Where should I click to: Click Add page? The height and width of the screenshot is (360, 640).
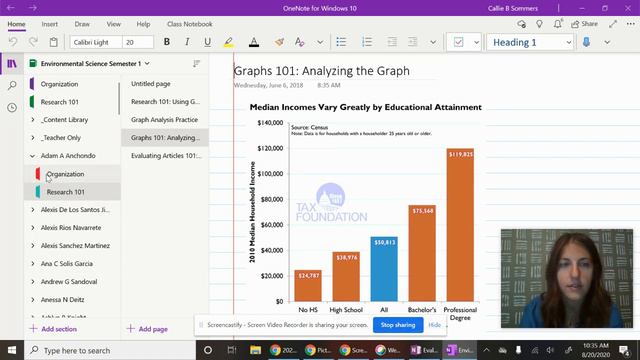[147, 329]
